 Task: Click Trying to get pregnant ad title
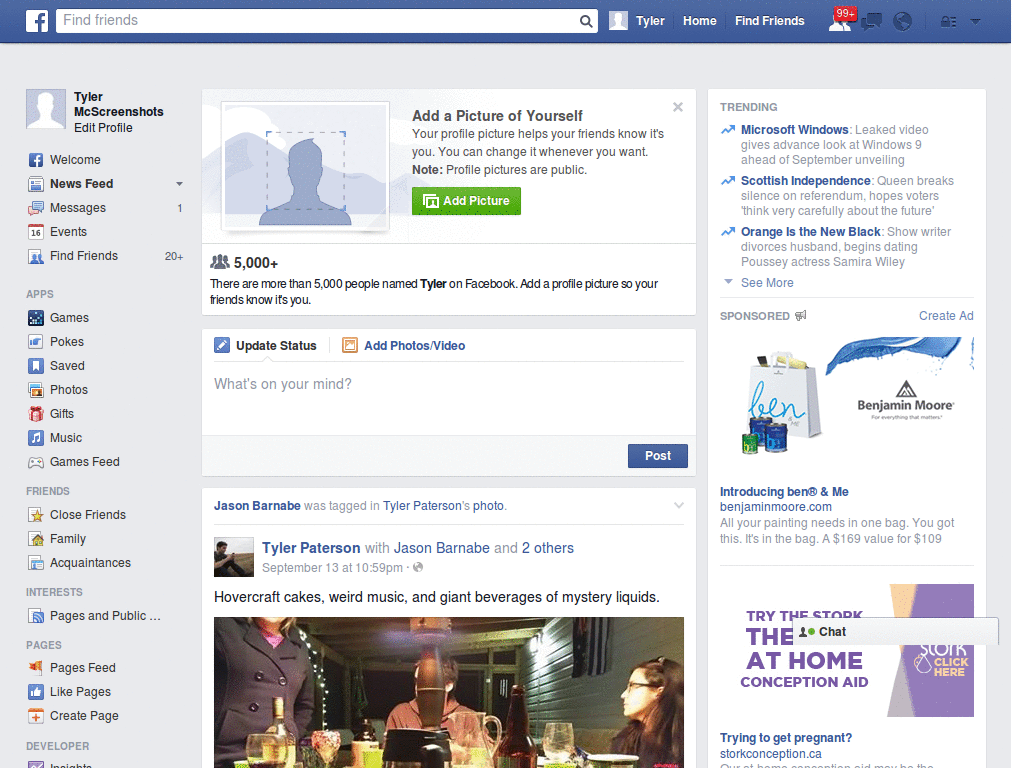pos(786,738)
